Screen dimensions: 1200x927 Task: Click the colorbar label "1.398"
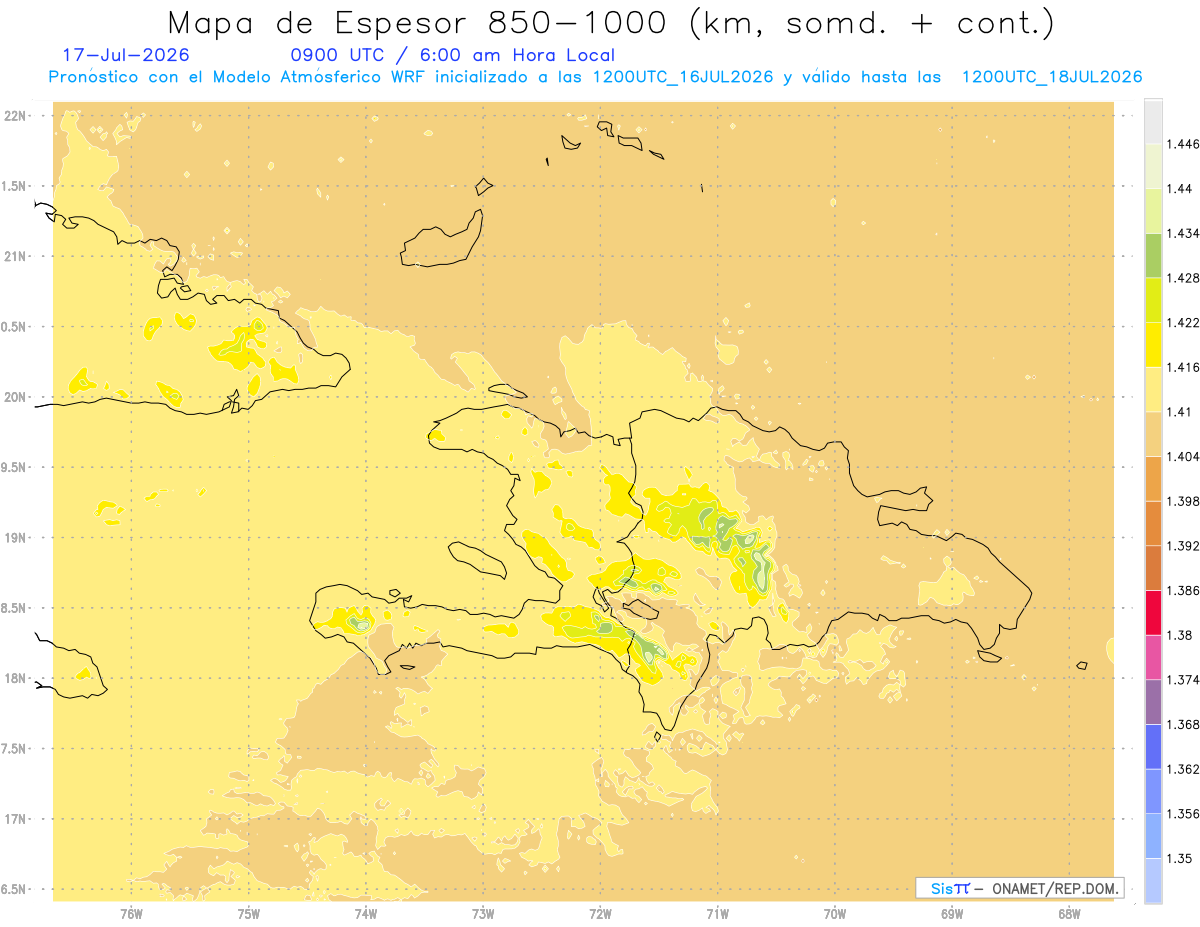[1183, 501]
